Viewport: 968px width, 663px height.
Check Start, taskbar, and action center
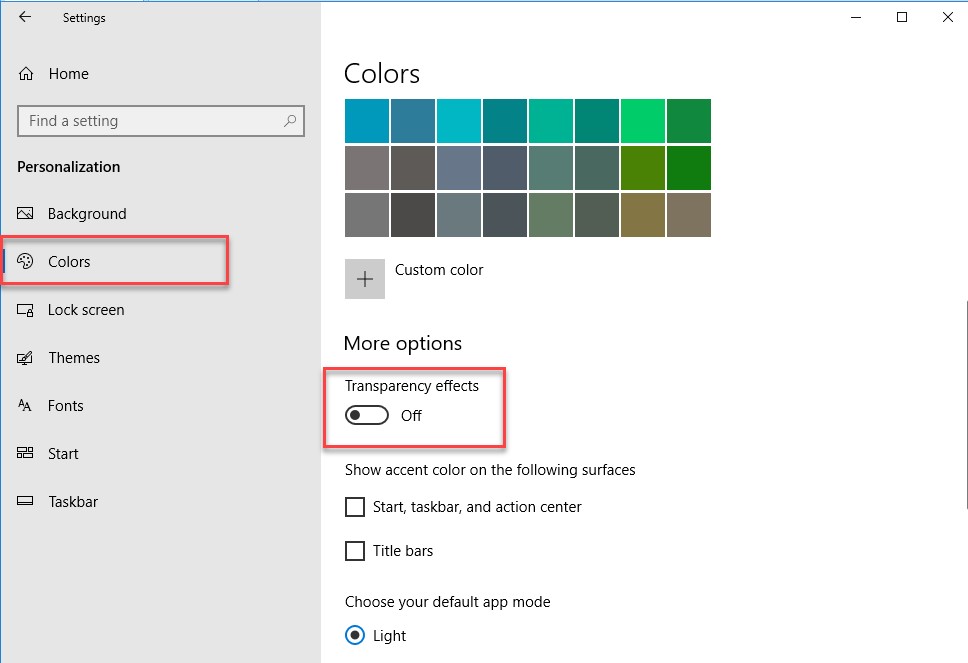tap(355, 507)
